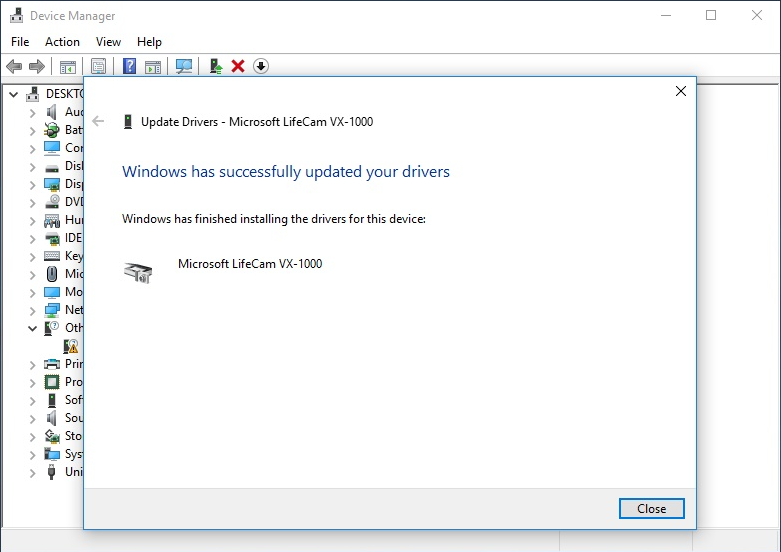The height and width of the screenshot is (552, 781).
Task: Click Show/Hide Action Pane toolbar icon
Action: (153, 66)
